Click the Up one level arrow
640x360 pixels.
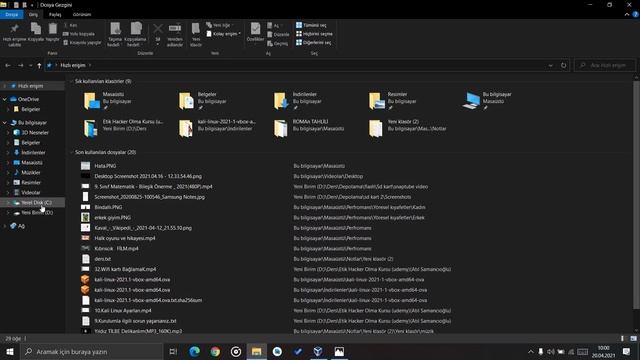pos(39,65)
